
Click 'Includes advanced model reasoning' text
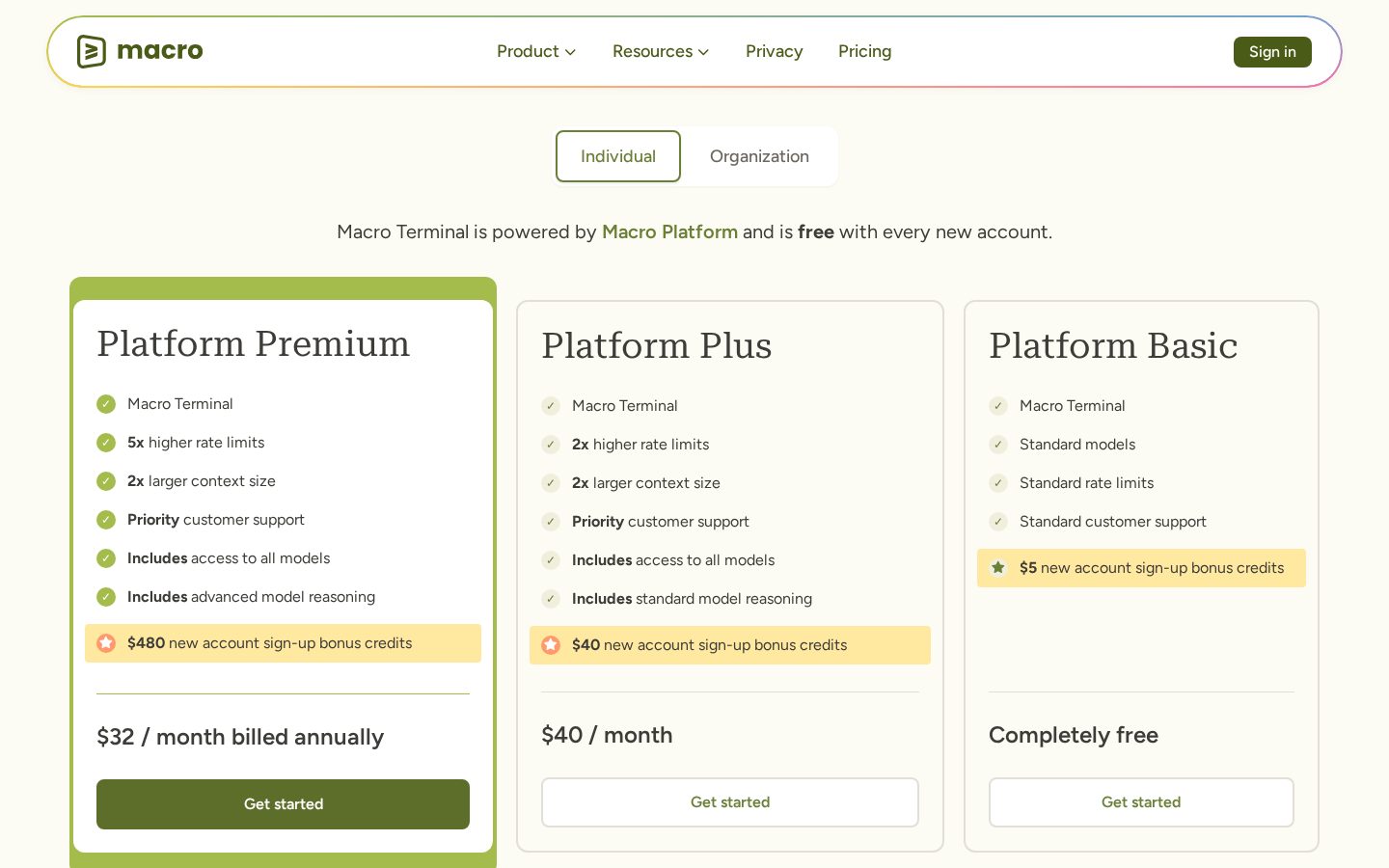pyautogui.click(x=251, y=597)
